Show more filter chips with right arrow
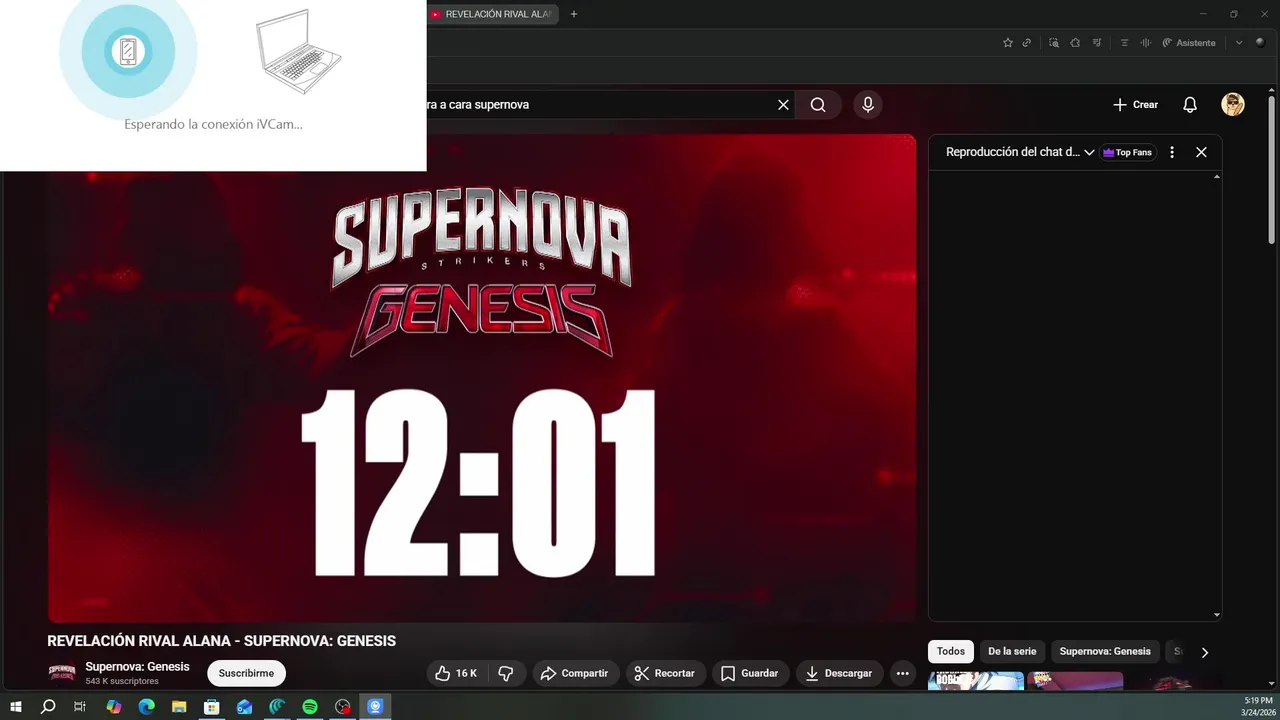The height and width of the screenshot is (720, 1280). coord(1204,652)
